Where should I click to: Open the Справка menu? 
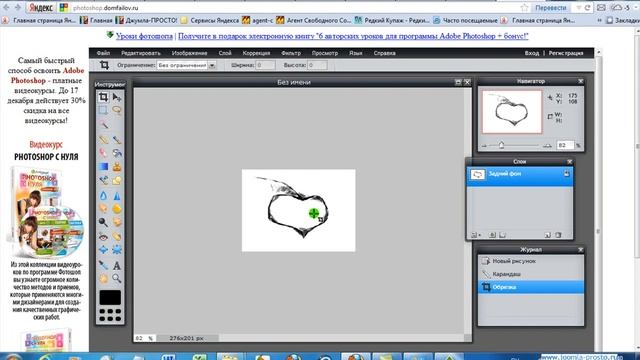(x=384, y=53)
